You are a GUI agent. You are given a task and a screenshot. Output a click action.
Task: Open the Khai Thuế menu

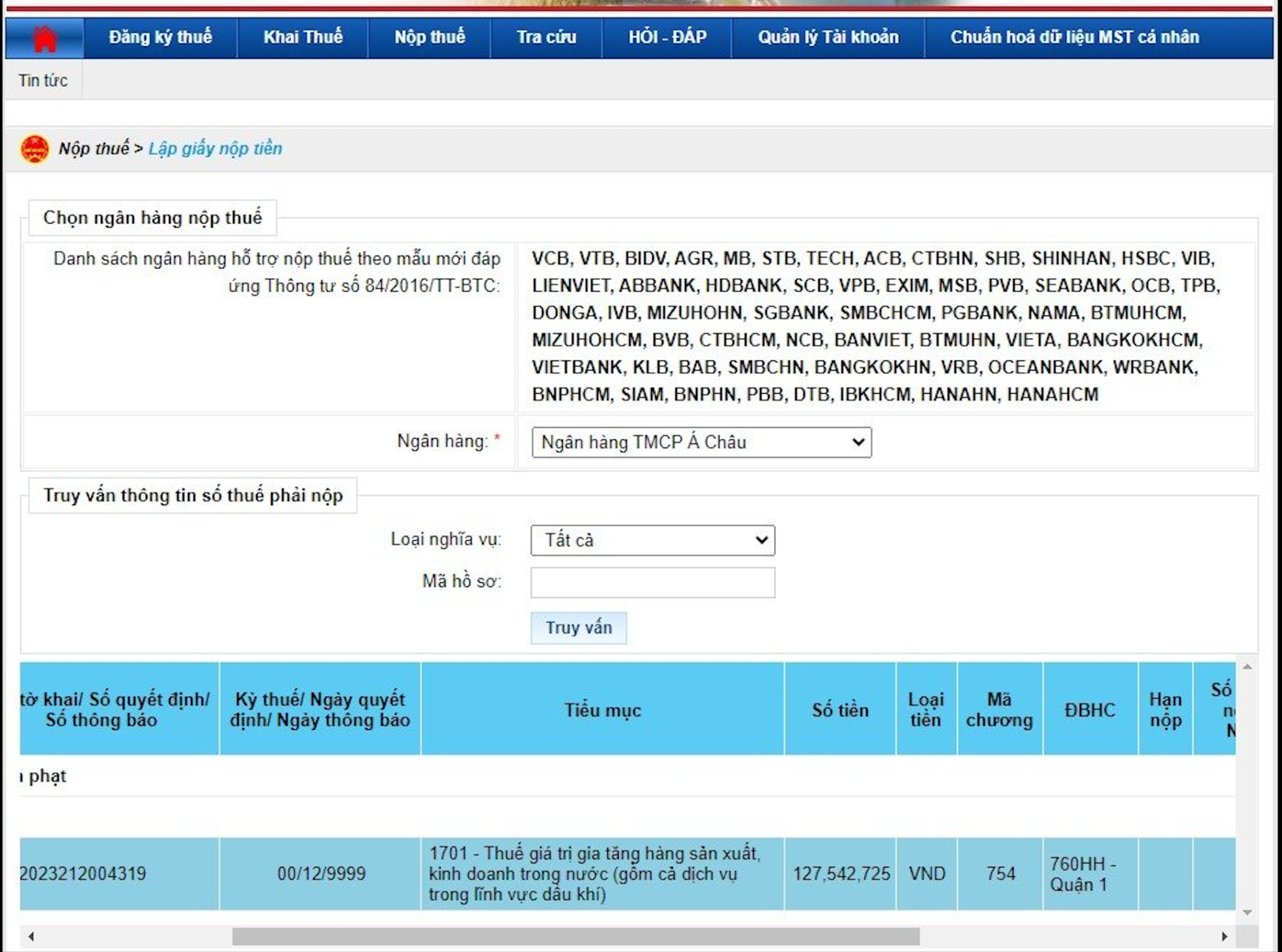[x=303, y=38]
